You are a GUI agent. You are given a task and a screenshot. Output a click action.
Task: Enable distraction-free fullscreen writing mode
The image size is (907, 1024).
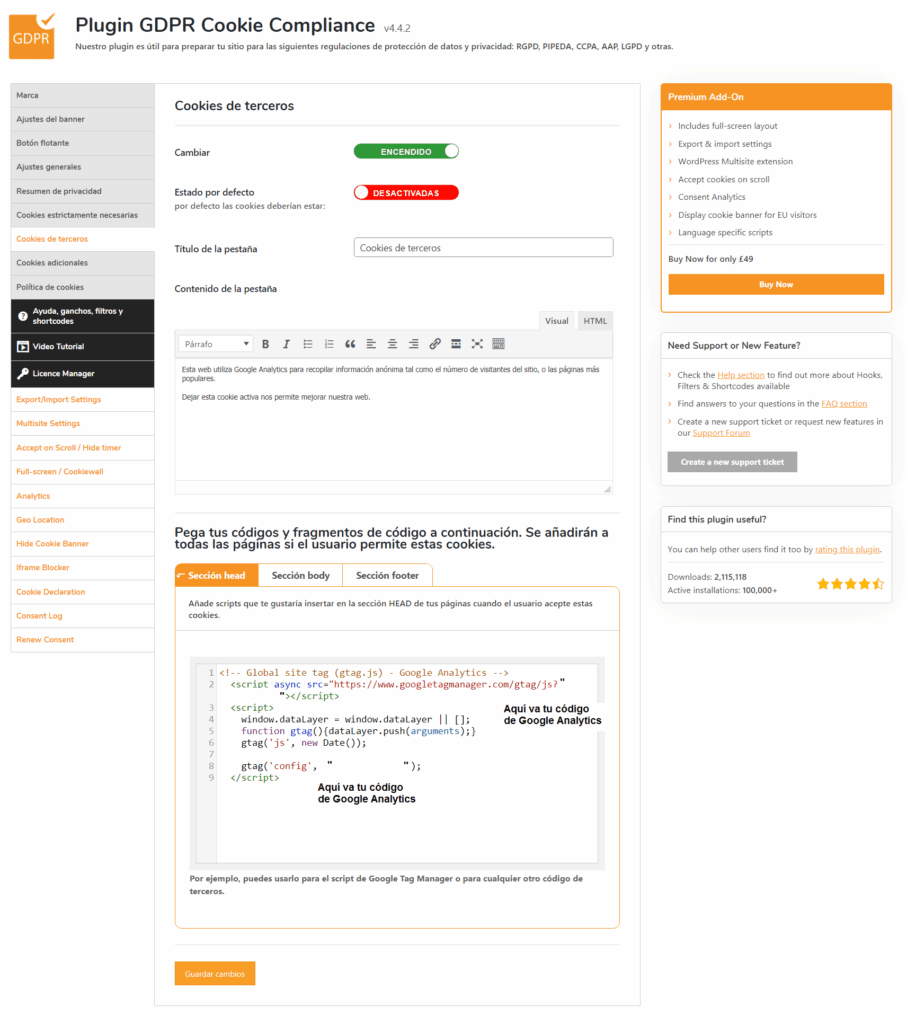point(476,344)
